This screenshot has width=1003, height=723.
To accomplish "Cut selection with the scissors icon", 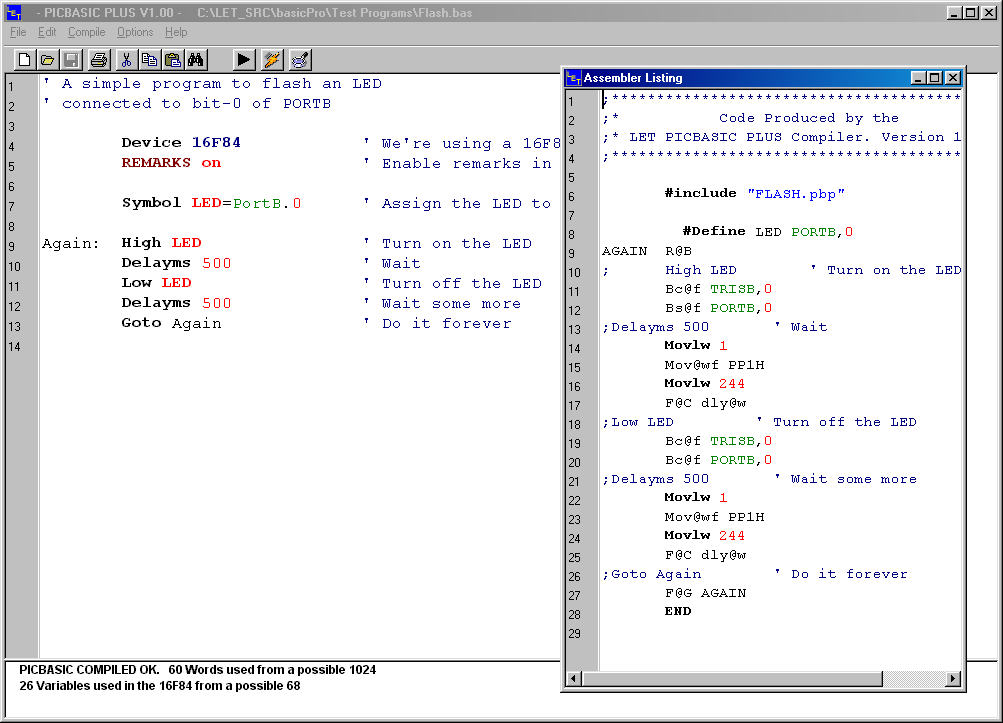I will (126, 60).
